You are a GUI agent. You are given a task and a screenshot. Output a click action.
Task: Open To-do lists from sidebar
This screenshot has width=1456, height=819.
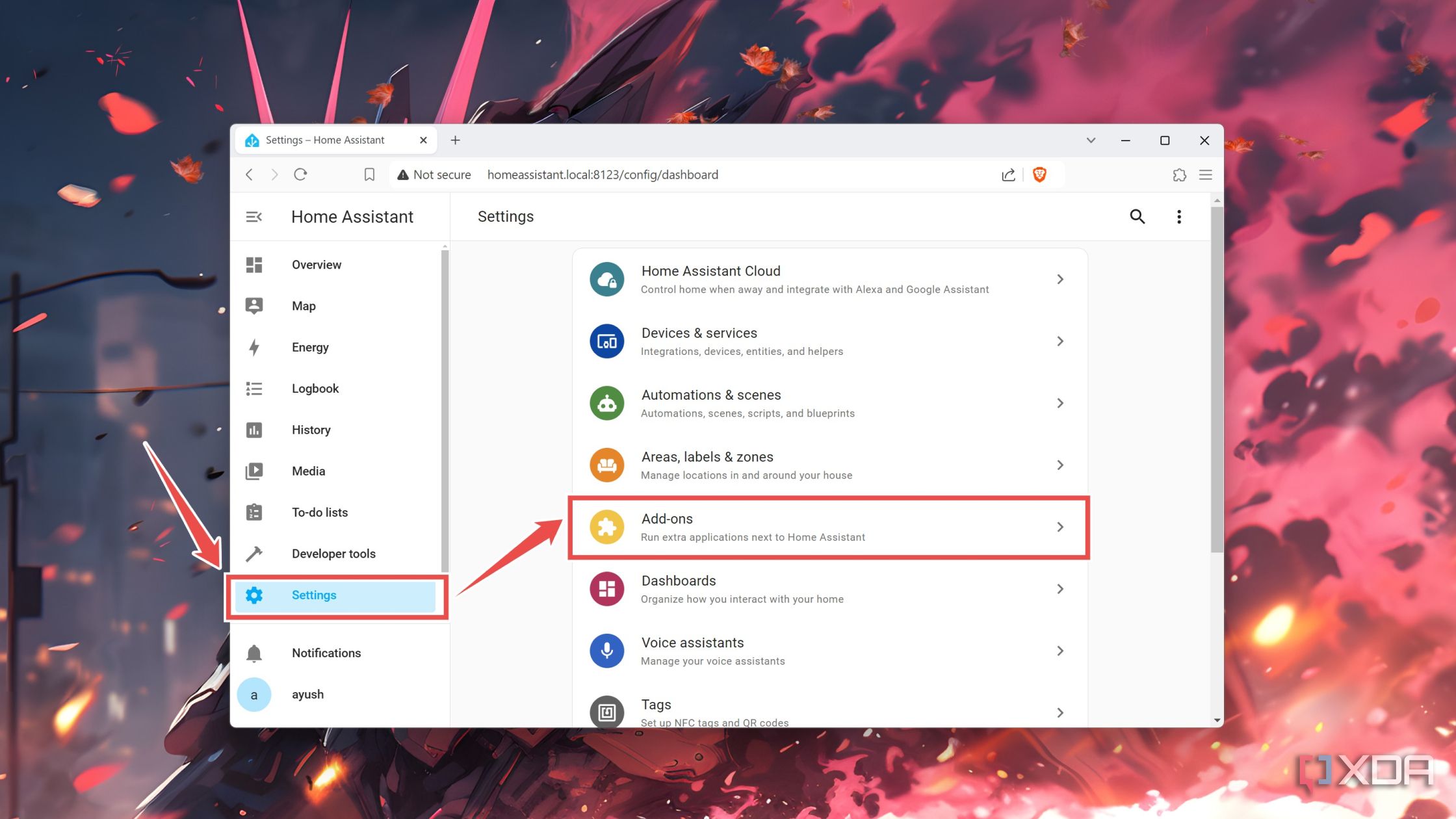click(x=254, y=512)
